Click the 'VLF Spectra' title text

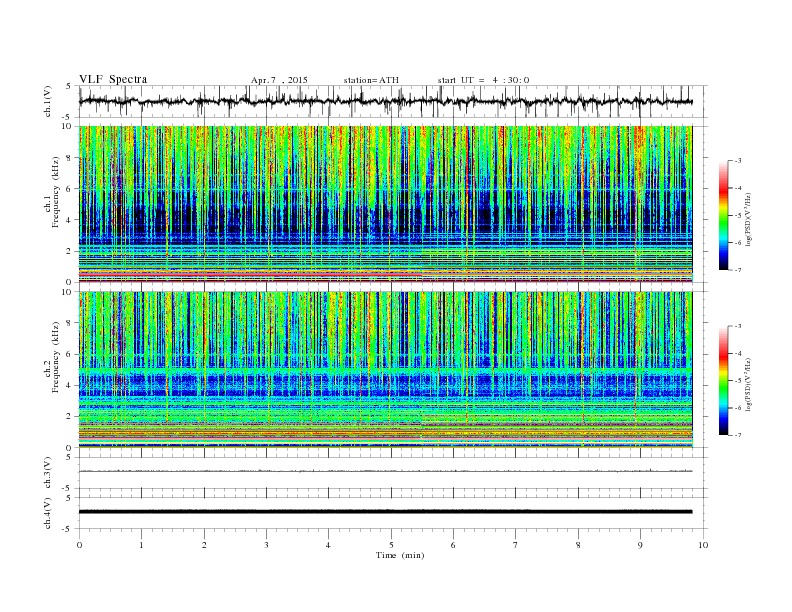click(x=113, y=79)
